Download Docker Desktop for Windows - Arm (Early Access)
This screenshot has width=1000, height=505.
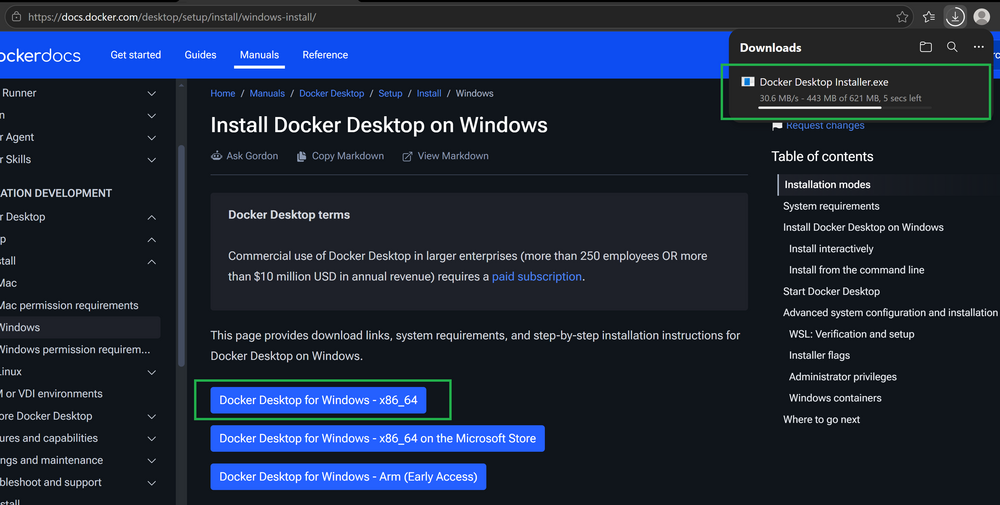[x=348, y=477]
